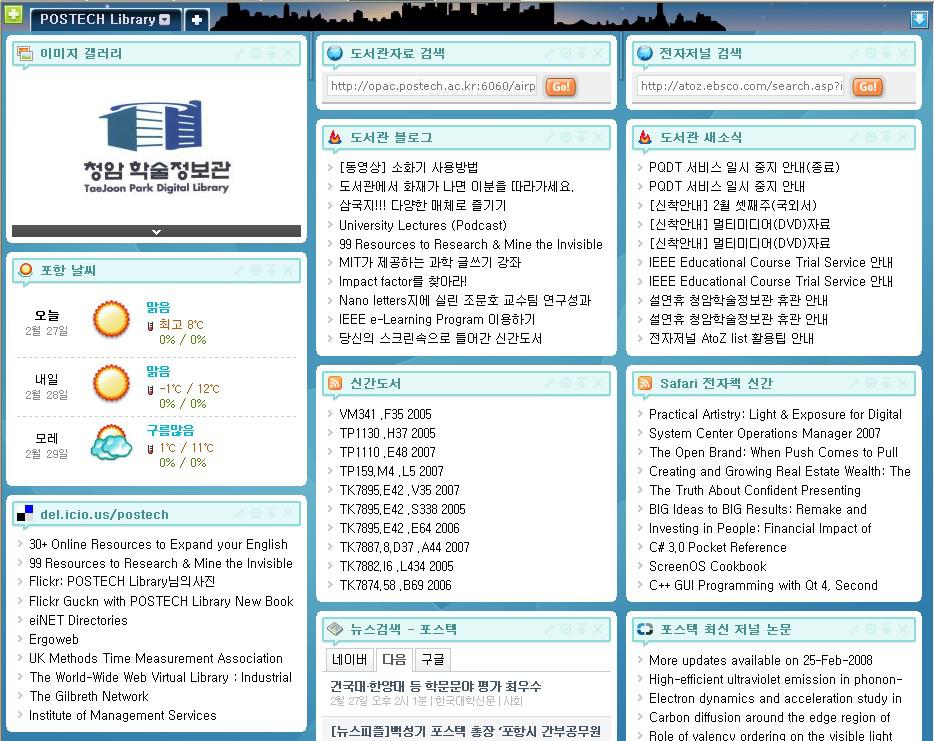Image resolution: width=934 pixels, height=741 pixels.
Task: Open Carbon diffusion around the edge region article
Action: click(x=770, y=717)
